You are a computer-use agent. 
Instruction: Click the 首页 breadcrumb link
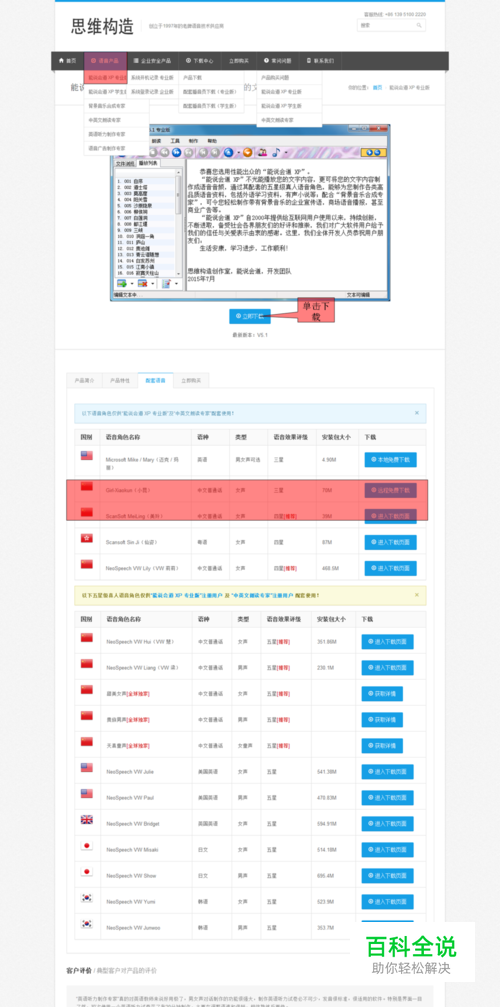(x=377, y=87)
